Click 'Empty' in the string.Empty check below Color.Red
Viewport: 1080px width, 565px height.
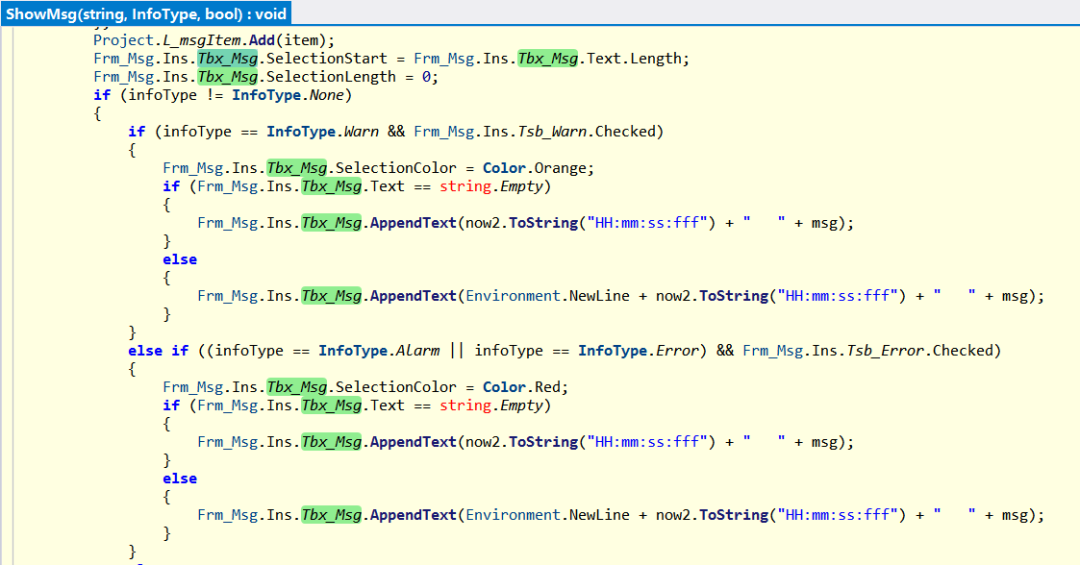pyautogui.click(x=521, y=406)
